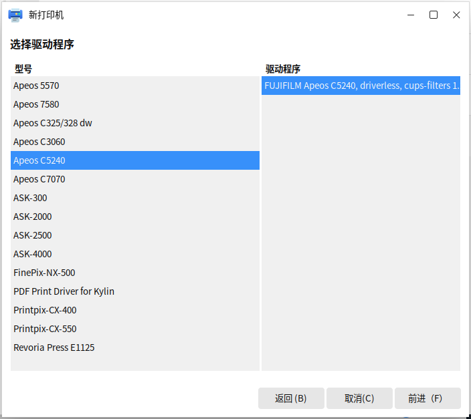
Task: Maximize the 新打印机 window
Action: click(433, 15)
